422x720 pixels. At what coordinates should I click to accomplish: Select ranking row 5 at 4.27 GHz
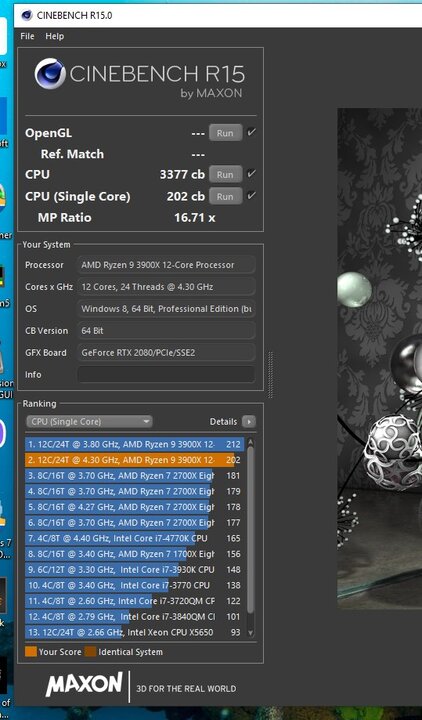click(x=135, y=507)
